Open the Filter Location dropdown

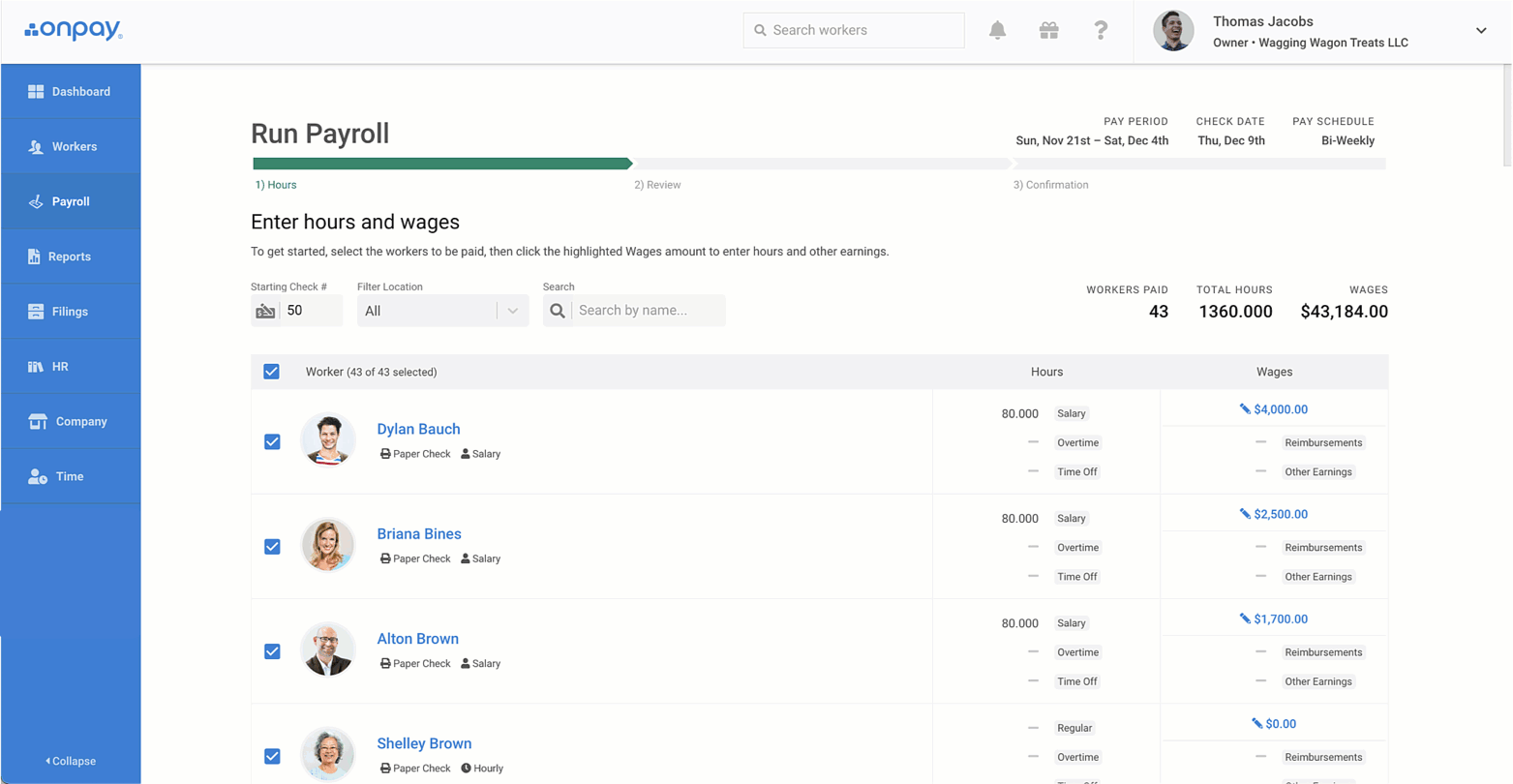point(442,311)
